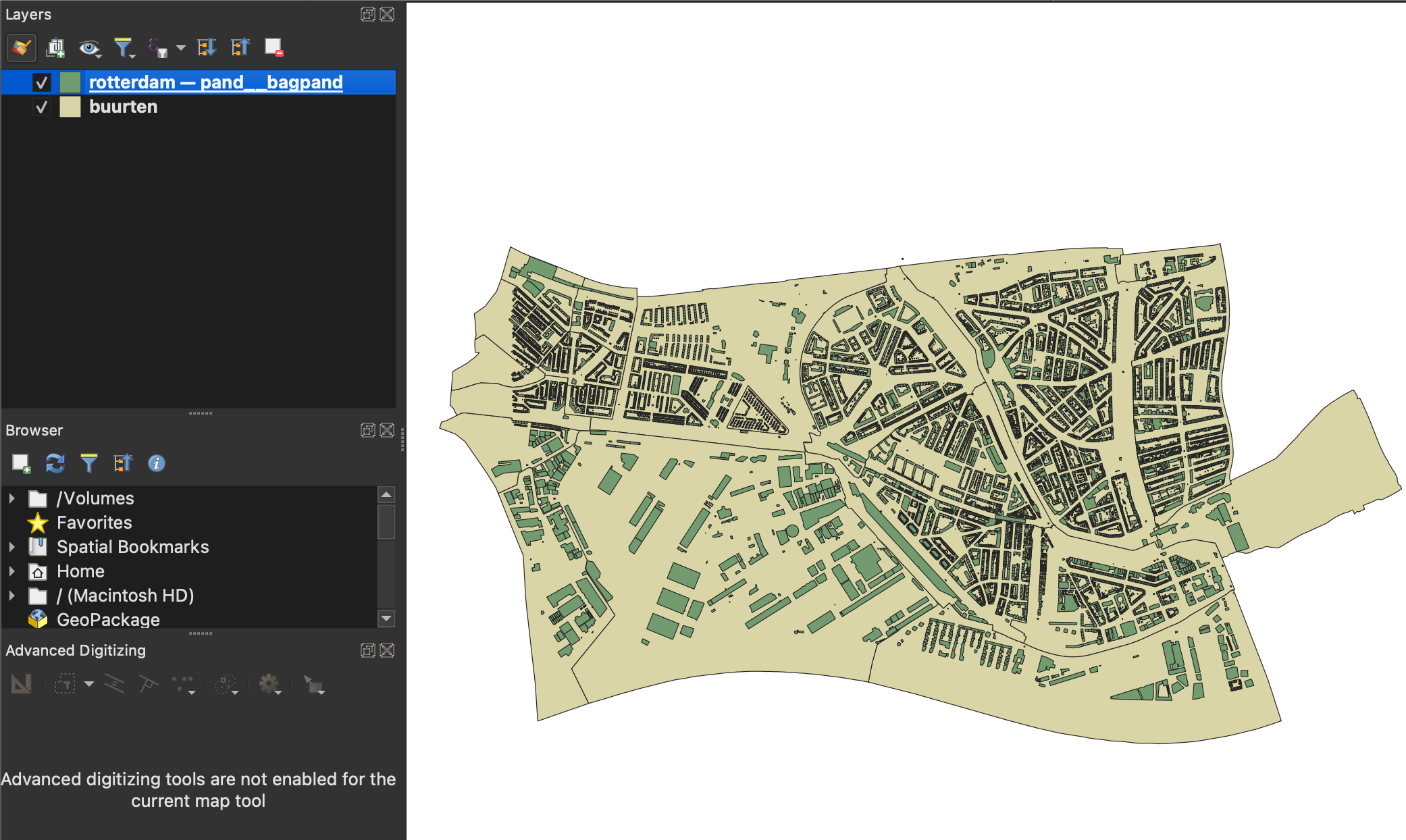
Task: Select the GeoPackage item in the Browser
Action: click(108, 619)
